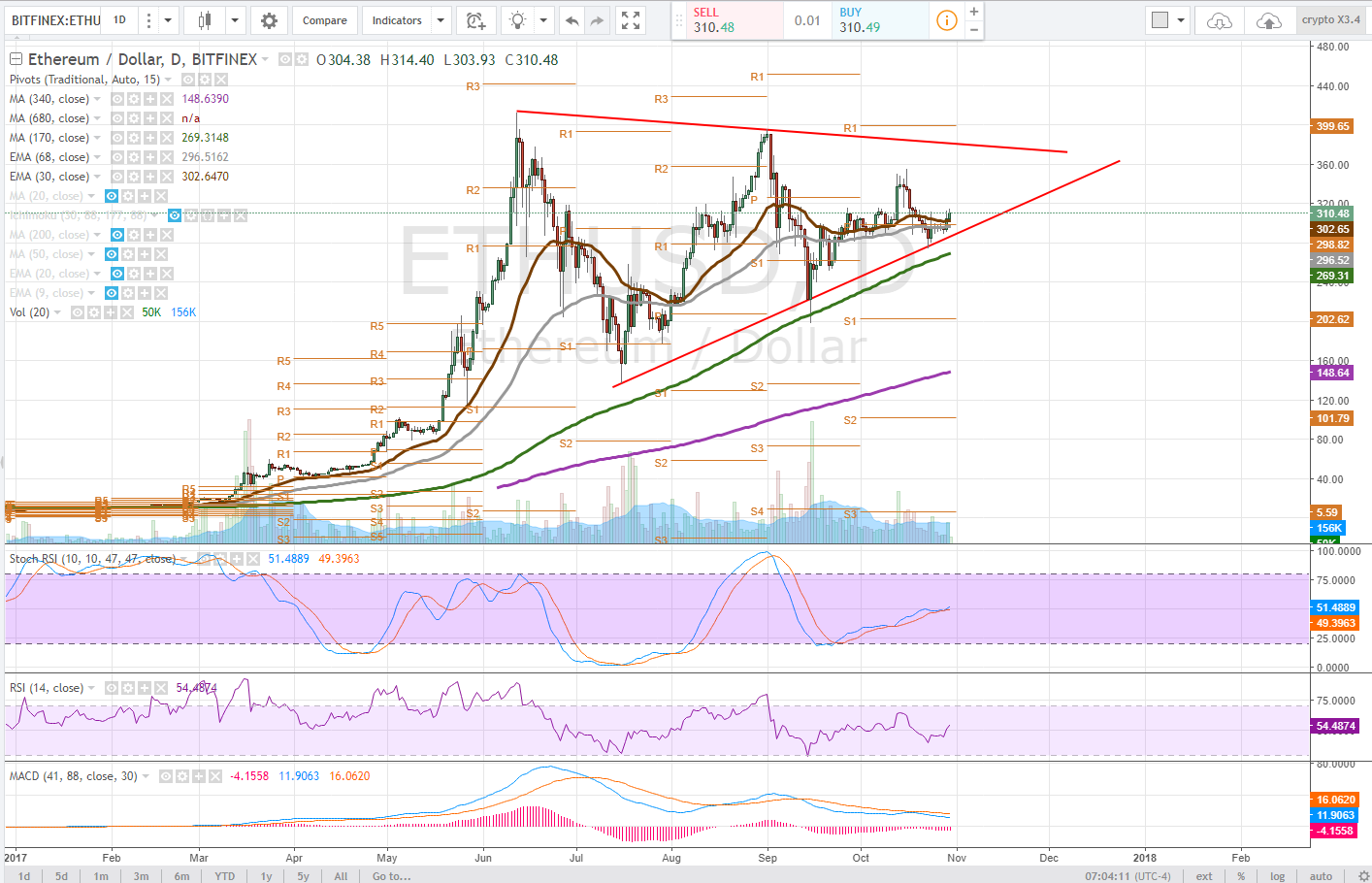Hide the MA (340, close) indicator

(117, 99)
